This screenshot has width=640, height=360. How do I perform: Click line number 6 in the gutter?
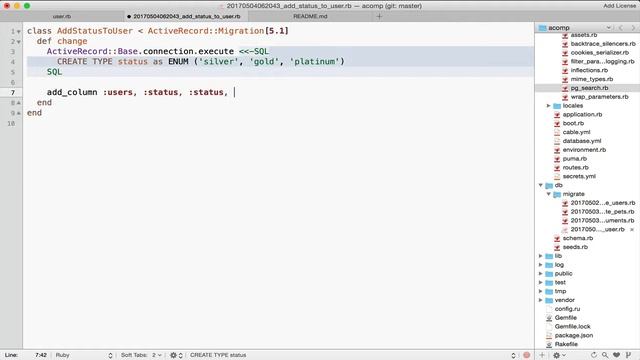(13, 82)
